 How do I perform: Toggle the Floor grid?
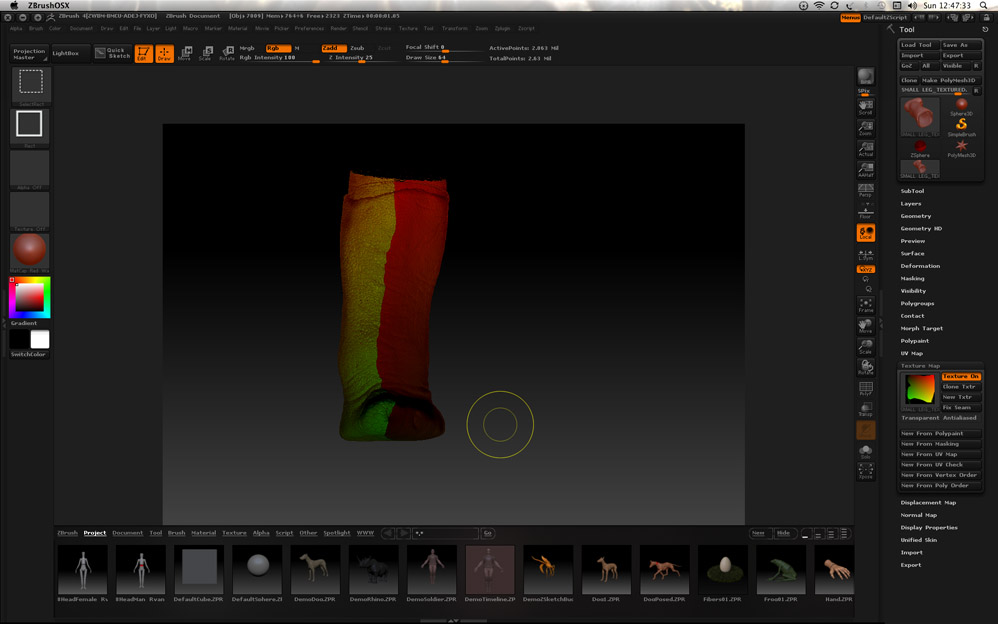coord(866,211)
